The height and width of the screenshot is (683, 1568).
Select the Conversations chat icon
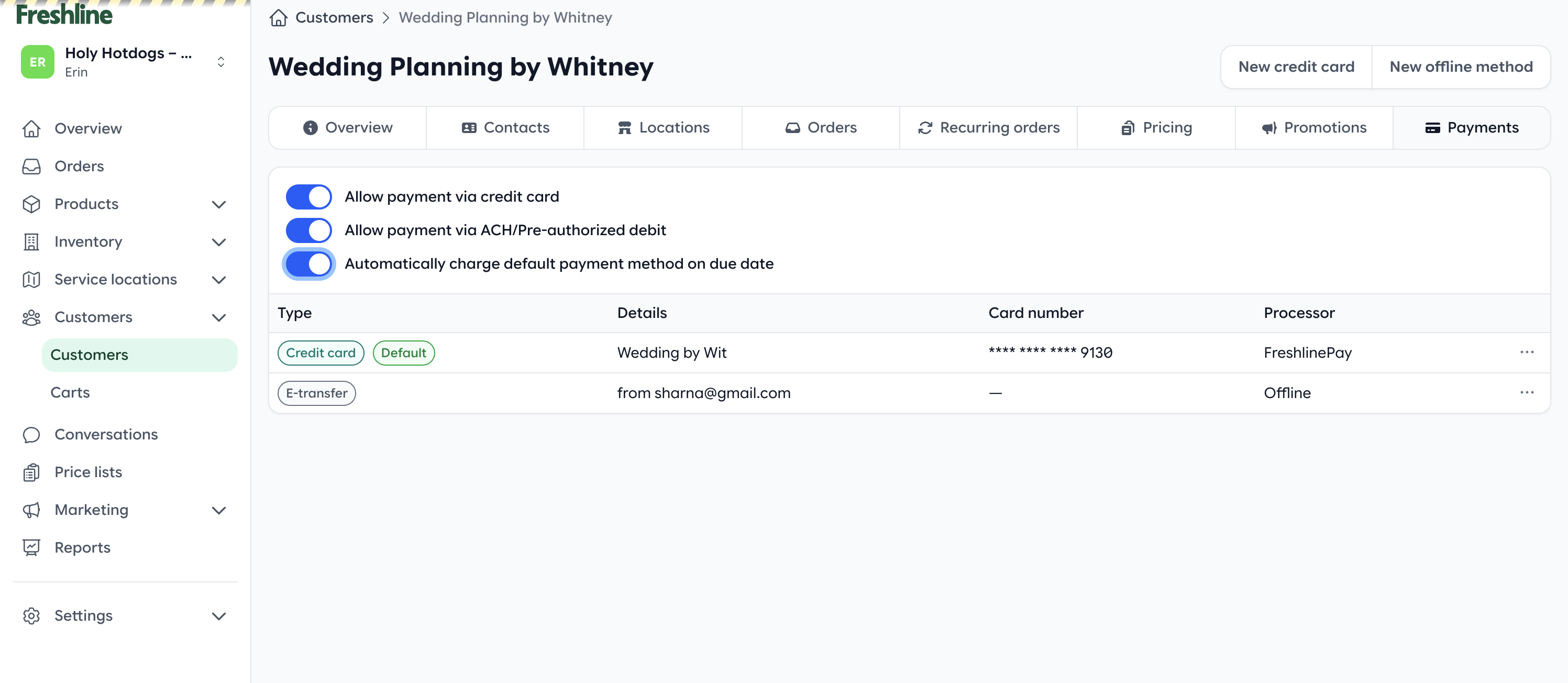pos(31,435)
